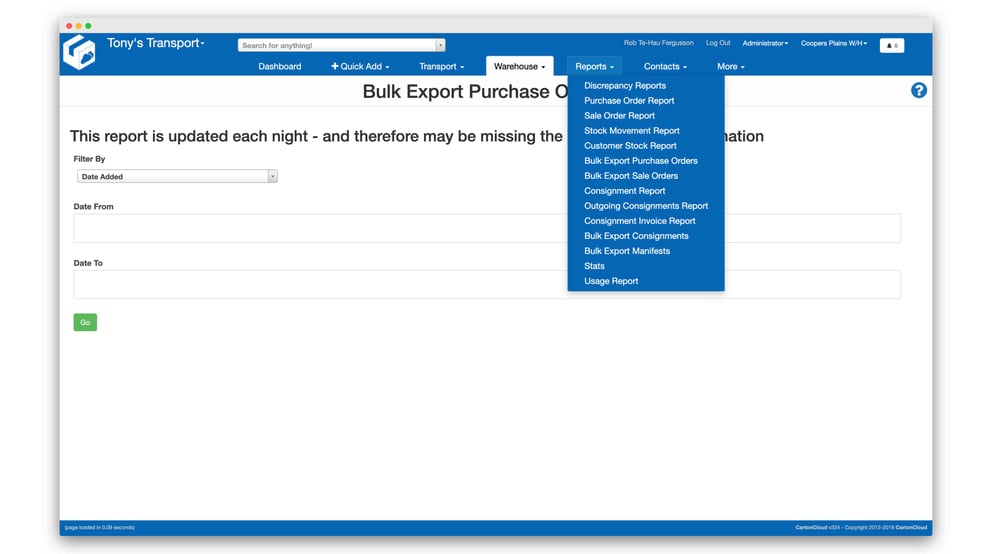
Task: Choose Bulk Export Purchase Orders
Action: (641, 161)
